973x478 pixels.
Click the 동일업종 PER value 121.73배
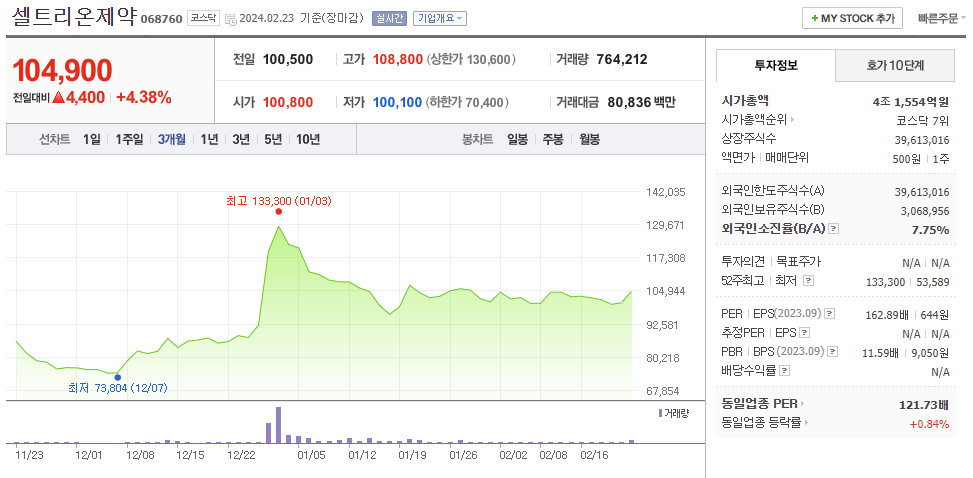(924, 405)
